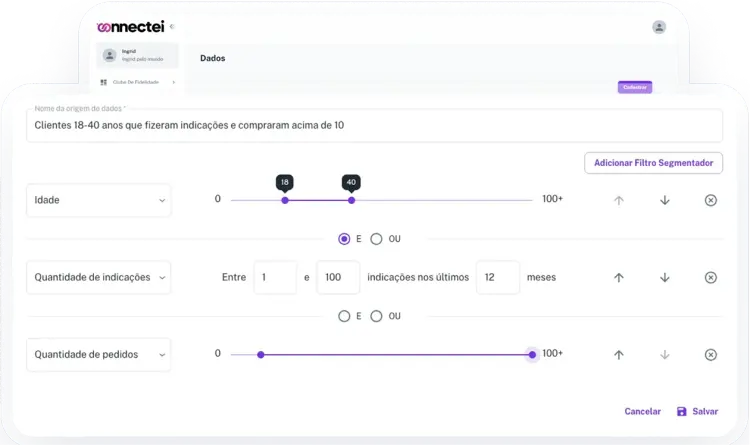Save the data source with Salvar
The width and height of the screenshot is (750, 445).
(x=697, y=411)
